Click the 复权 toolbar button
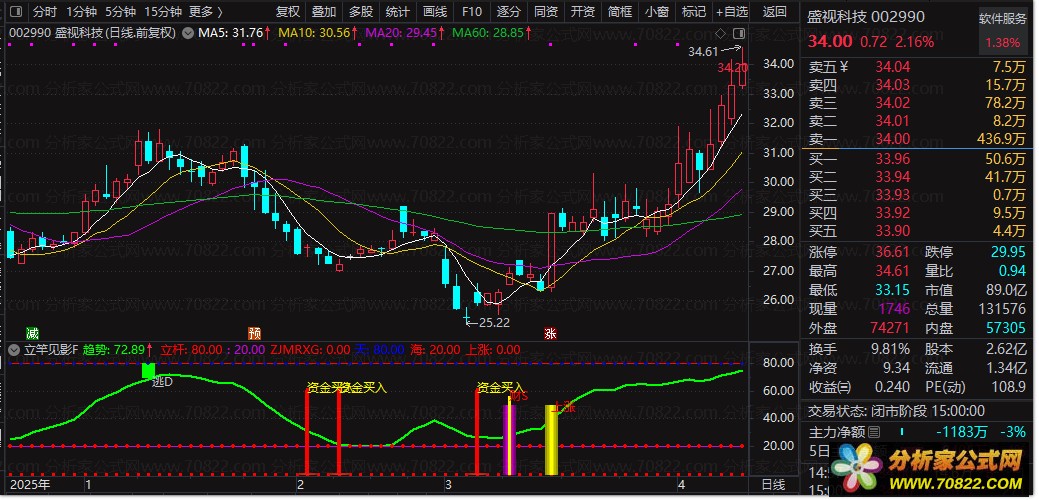The image size is (1039, 500). pyautogui.click(x=288, y=11)
